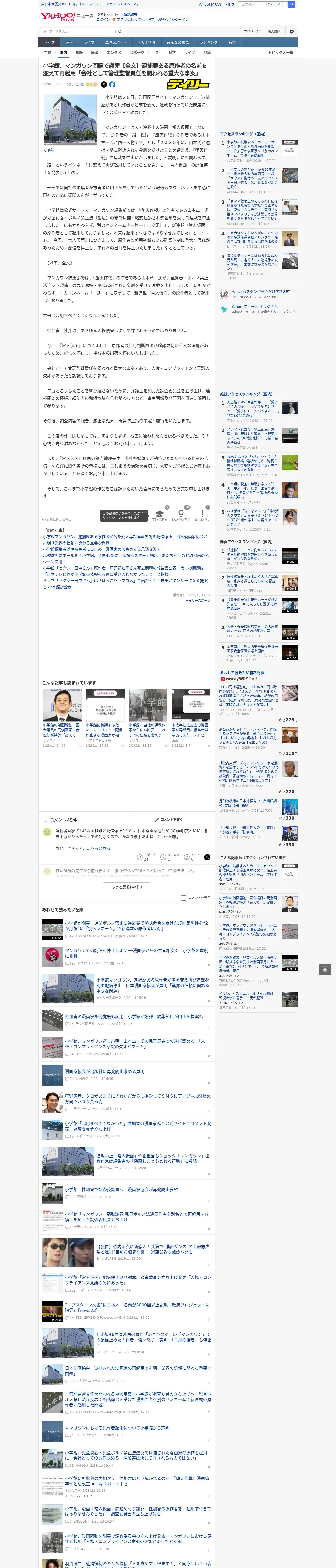Viewport: 336px width, 1568px height.
Task: Open トピックス一覧 link
Action: 281,52
